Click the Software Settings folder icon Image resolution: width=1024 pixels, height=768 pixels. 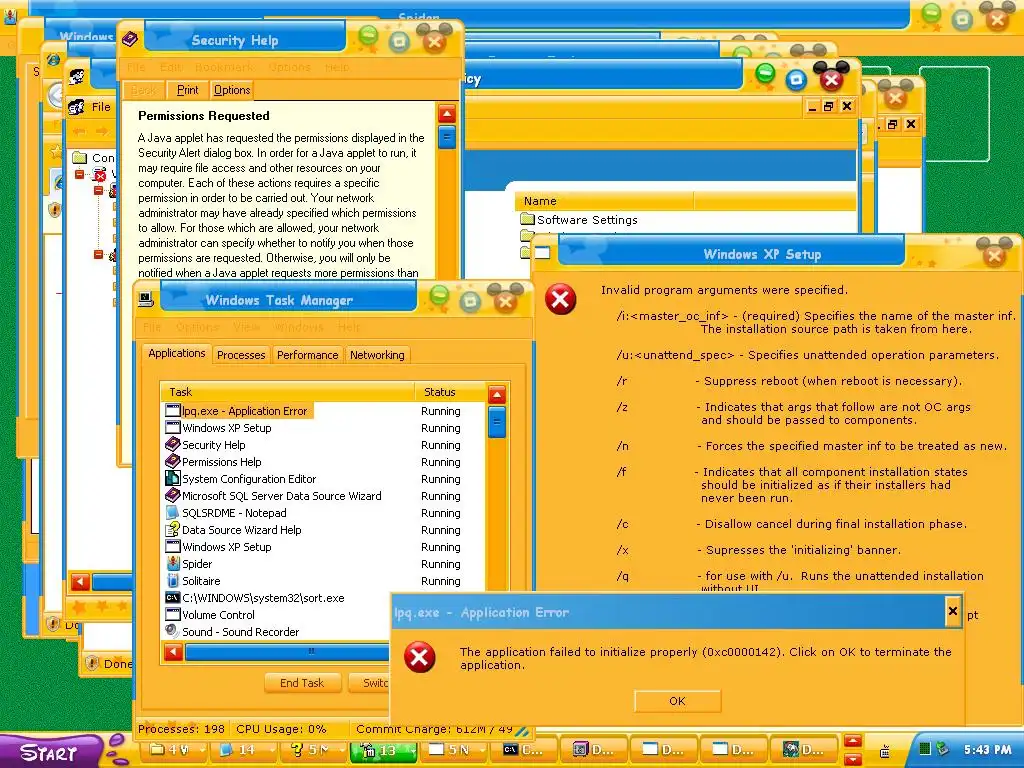pyautogui.click(x=528, y=219)
